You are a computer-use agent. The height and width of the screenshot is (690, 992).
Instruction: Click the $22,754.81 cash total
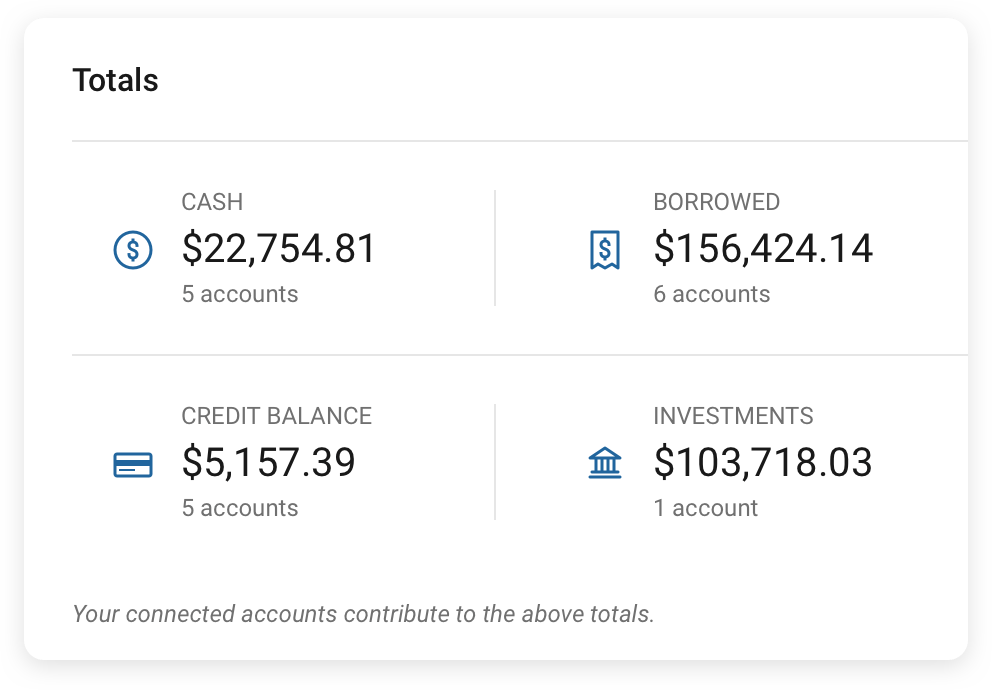pyautogui.click(x=279, y=249)
